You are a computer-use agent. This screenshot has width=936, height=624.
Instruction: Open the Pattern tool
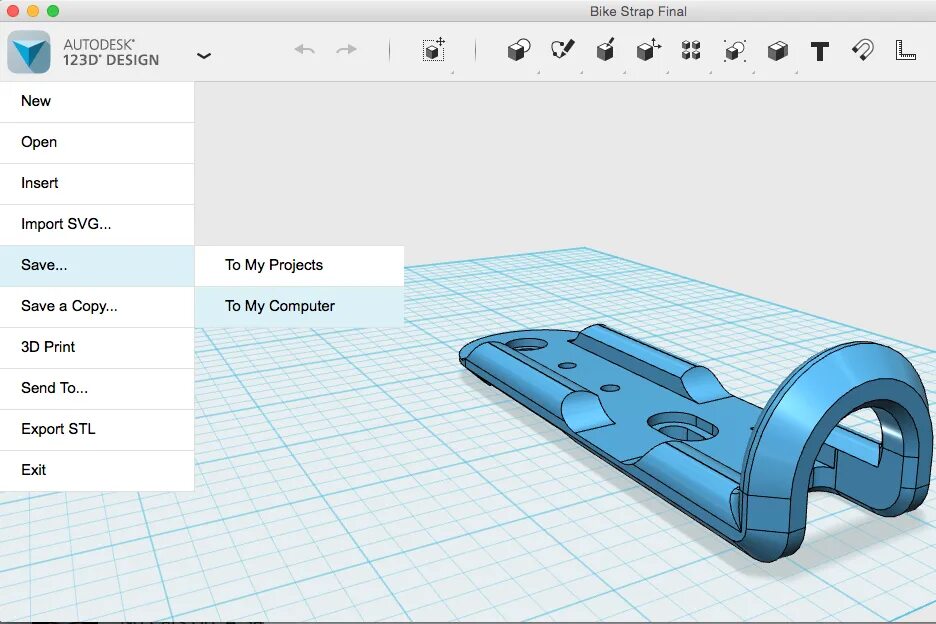coord(691,50)
